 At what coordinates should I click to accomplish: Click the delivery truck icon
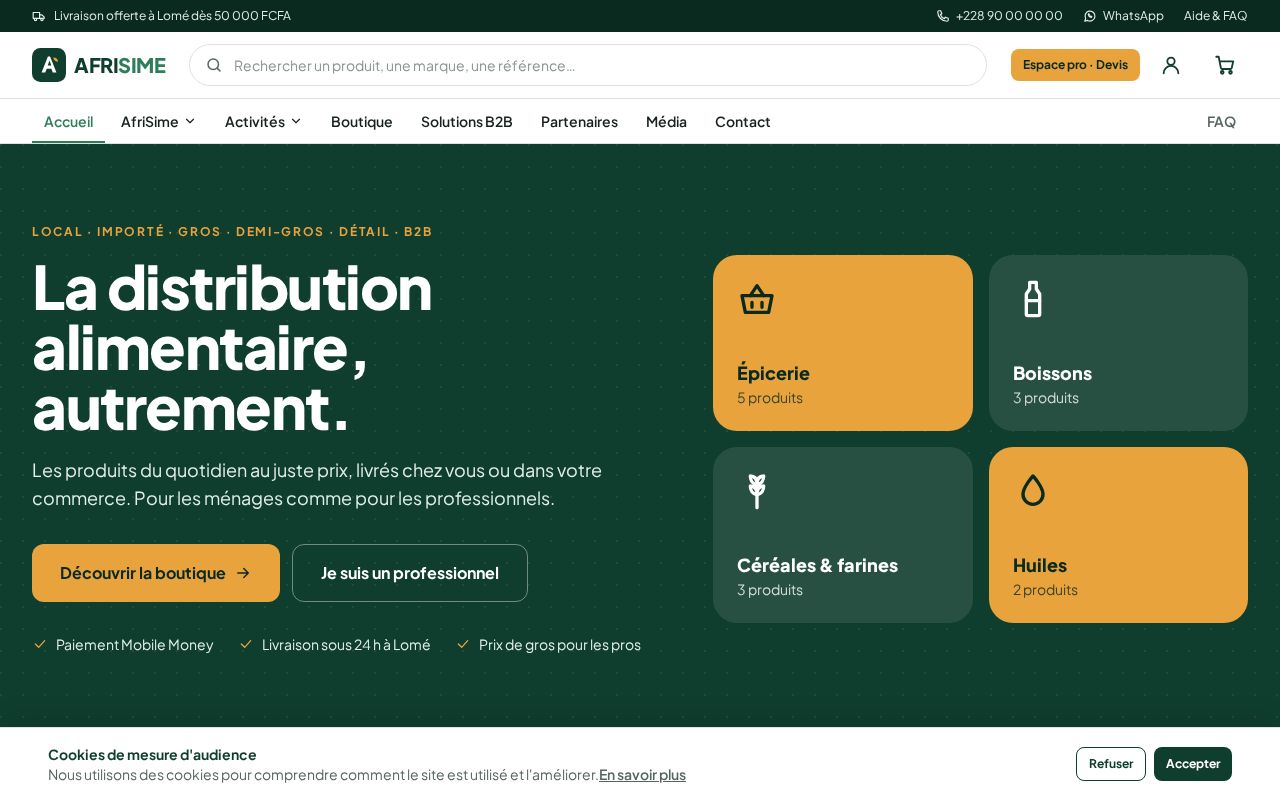[x=38, y=16]
